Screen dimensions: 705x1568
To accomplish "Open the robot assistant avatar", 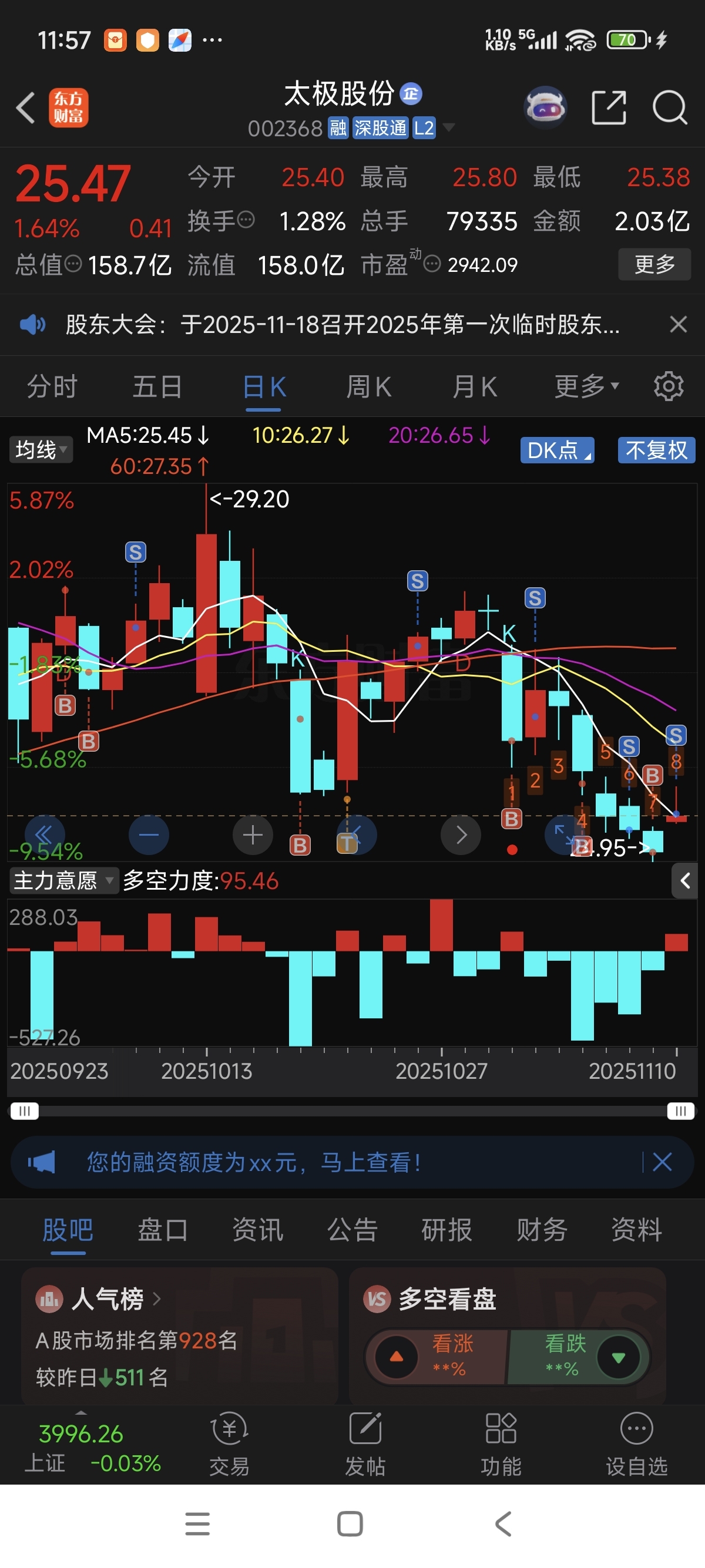I will click(545, 107).
